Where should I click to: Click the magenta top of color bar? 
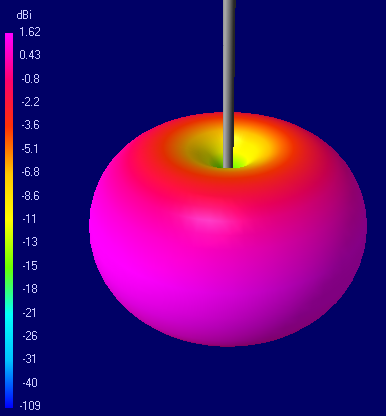[x=9, y=37]
